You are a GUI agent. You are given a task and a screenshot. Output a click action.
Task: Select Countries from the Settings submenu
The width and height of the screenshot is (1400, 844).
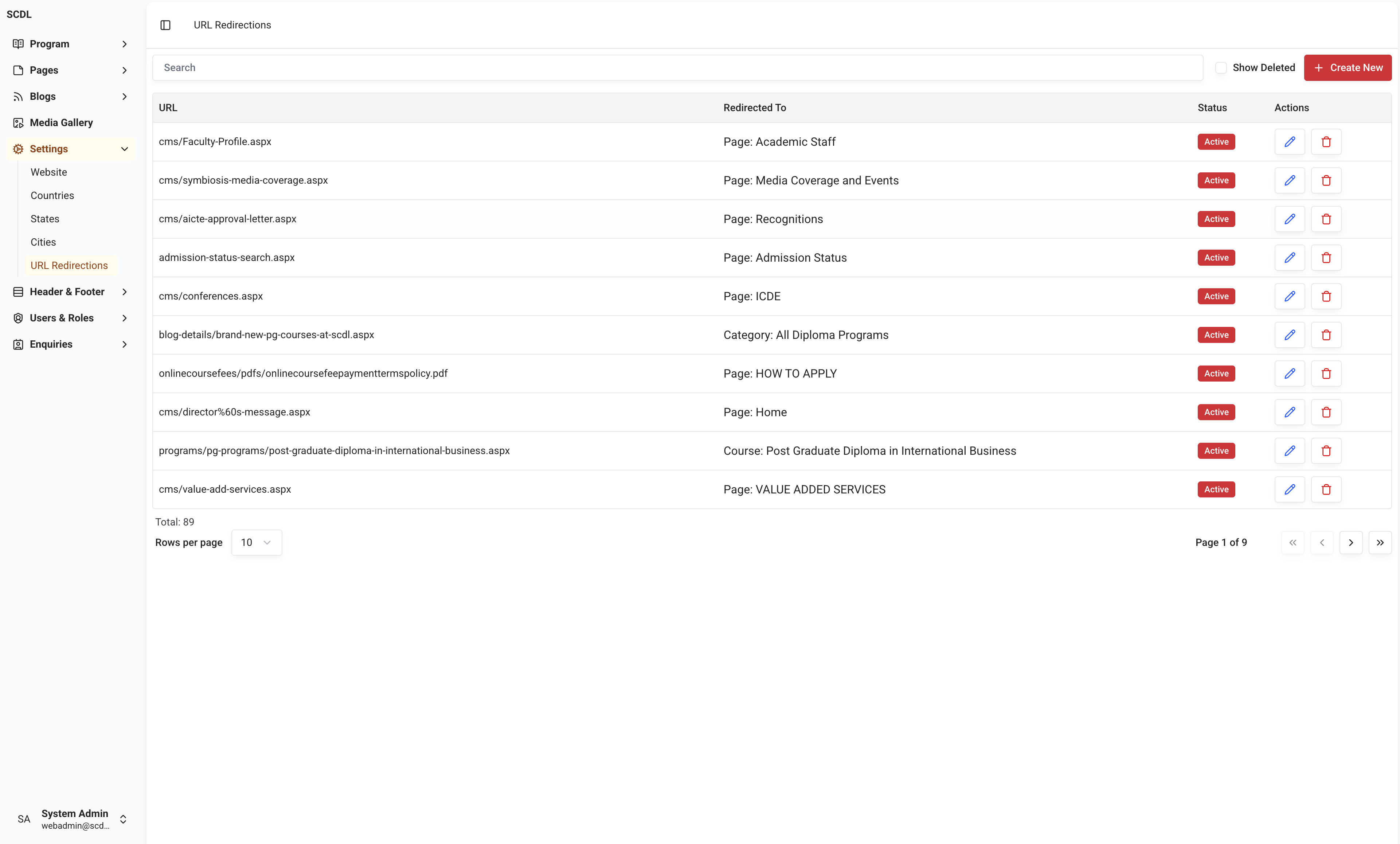52,195
